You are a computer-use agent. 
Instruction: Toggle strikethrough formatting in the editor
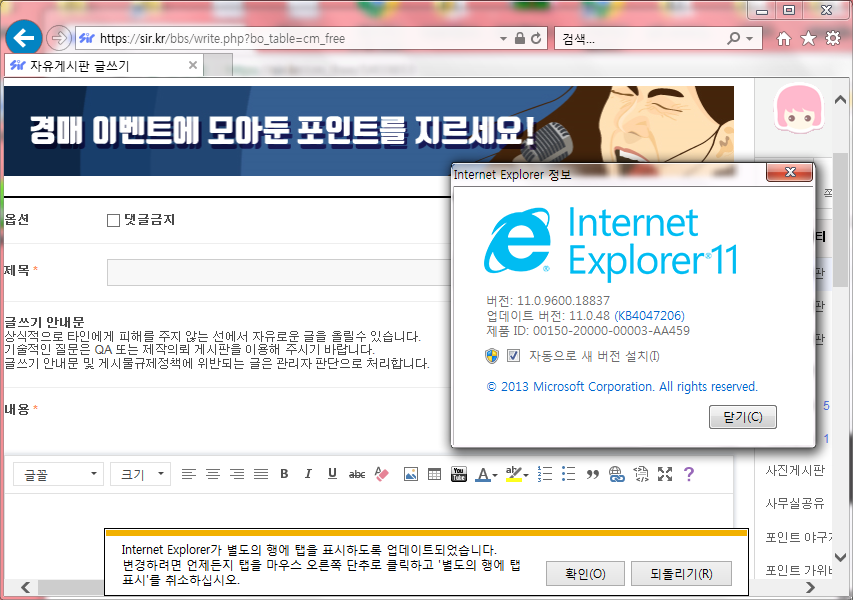pos(357,474)
